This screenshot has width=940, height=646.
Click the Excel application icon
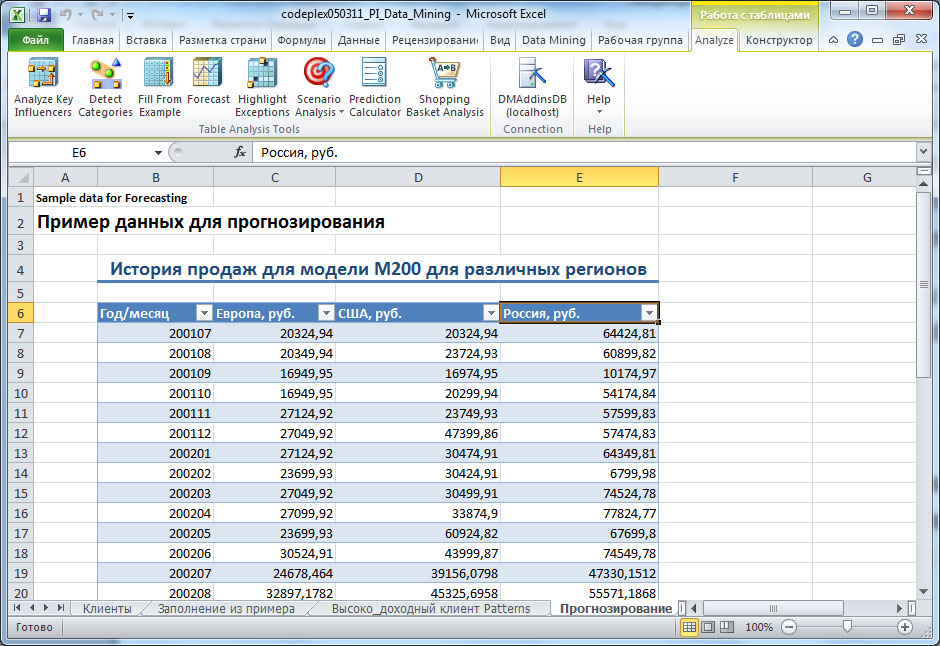17,14
